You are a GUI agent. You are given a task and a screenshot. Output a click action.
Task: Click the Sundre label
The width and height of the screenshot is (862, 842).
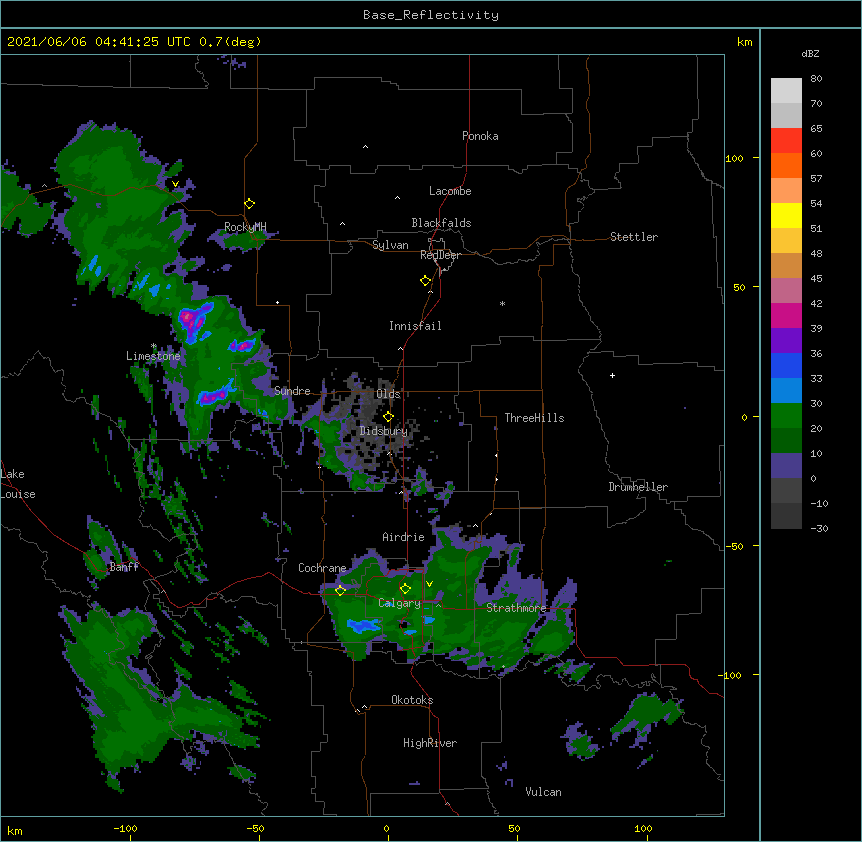292,391
